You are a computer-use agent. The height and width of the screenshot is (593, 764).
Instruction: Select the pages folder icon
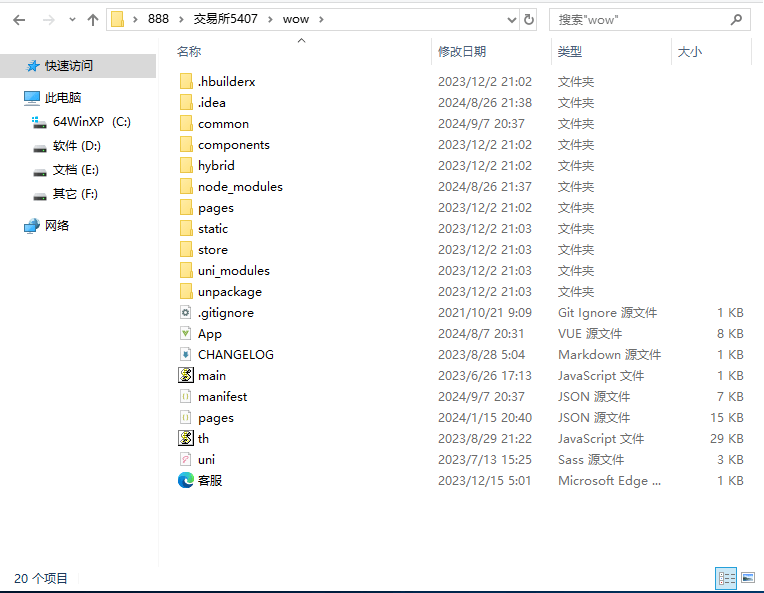click(x=186, y=207)
